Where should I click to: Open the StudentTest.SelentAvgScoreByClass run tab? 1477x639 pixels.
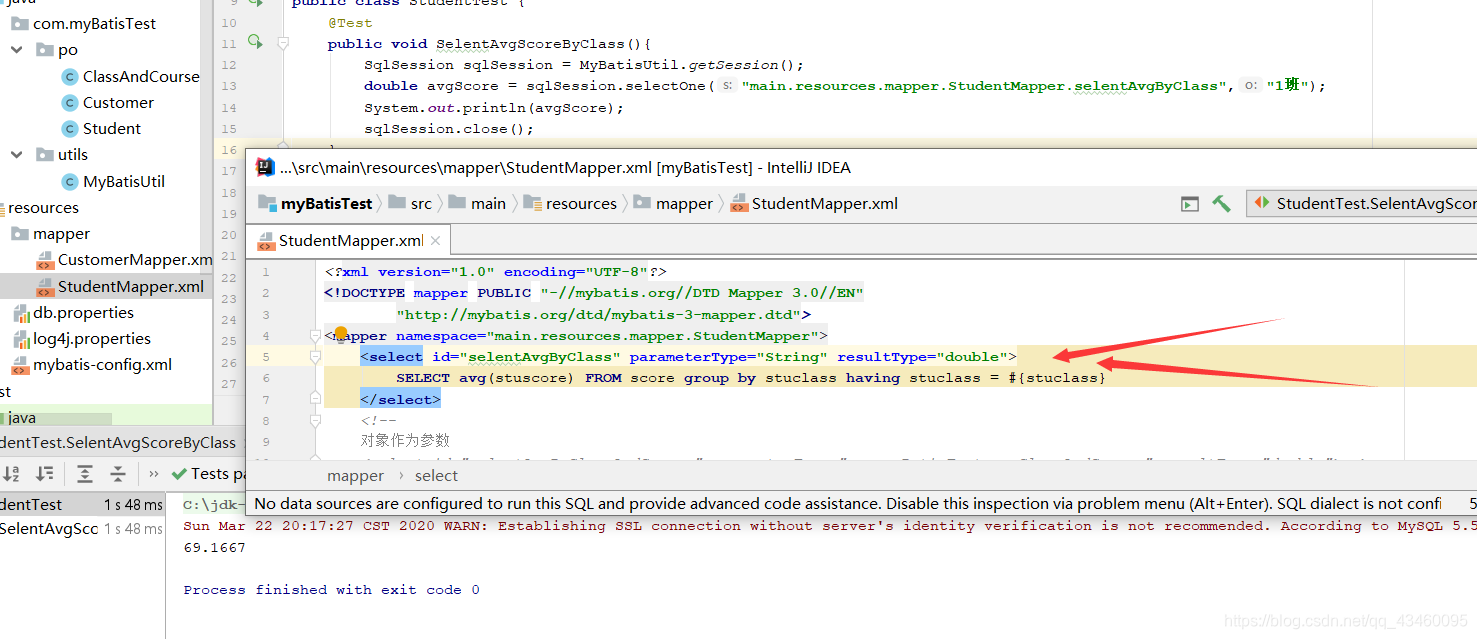(x=118, y=442)
